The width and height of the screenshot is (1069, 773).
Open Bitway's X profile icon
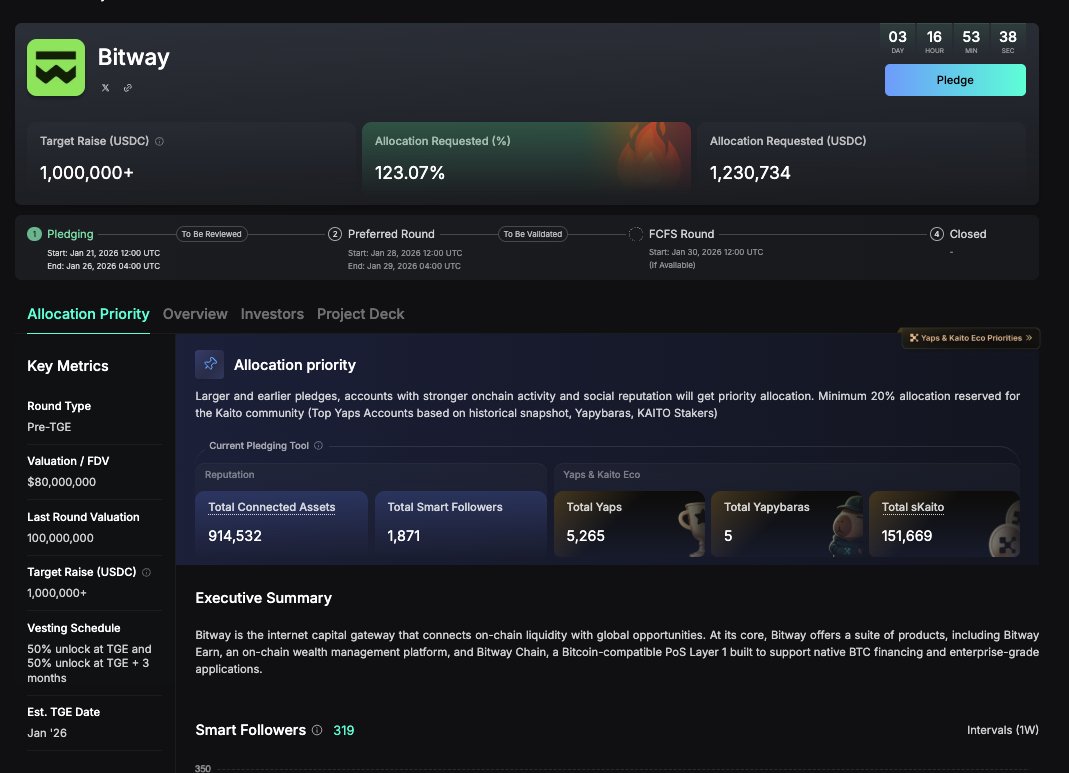(105, 88)
